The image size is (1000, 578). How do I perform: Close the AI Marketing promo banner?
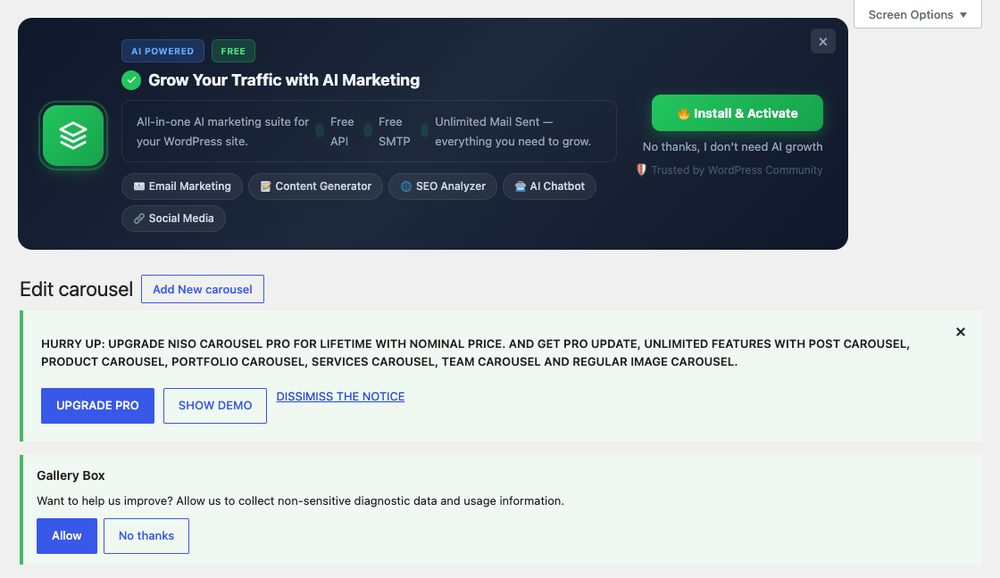point(823,41)
